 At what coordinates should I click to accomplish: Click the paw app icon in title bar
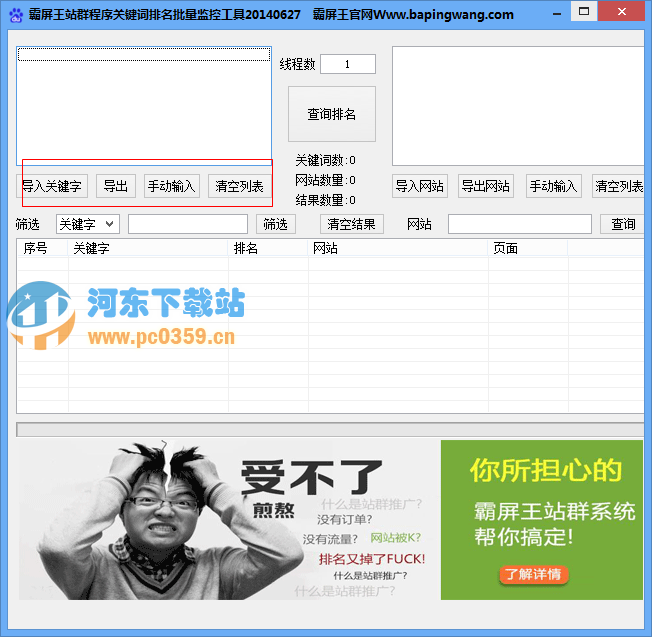[x=16, y=15]
